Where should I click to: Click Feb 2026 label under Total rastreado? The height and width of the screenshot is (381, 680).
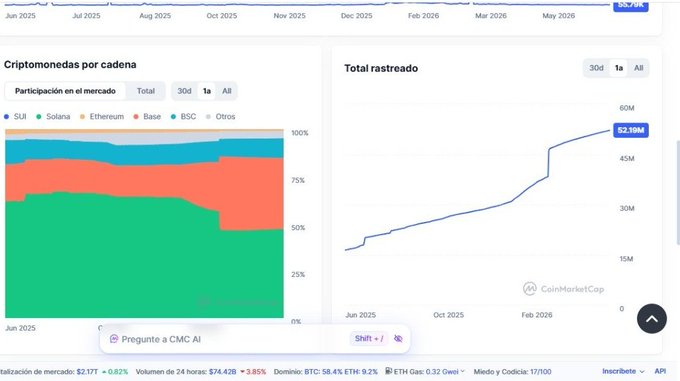pyautogui.click(x=536, y=315)
